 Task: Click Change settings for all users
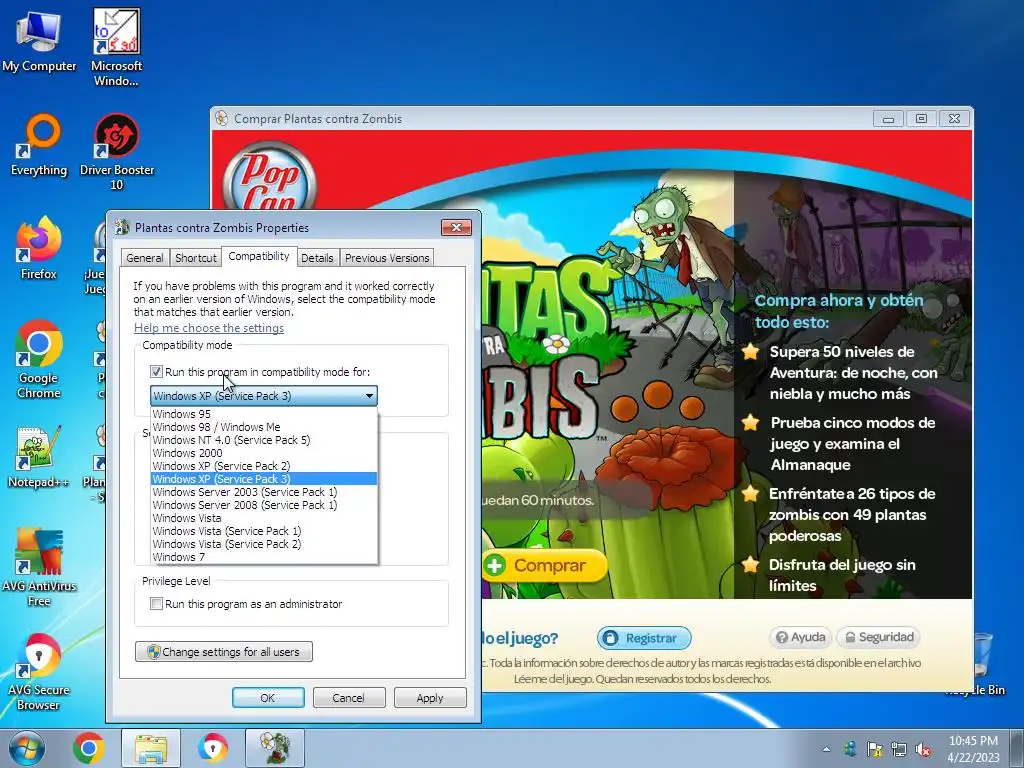tap(223, 652)
